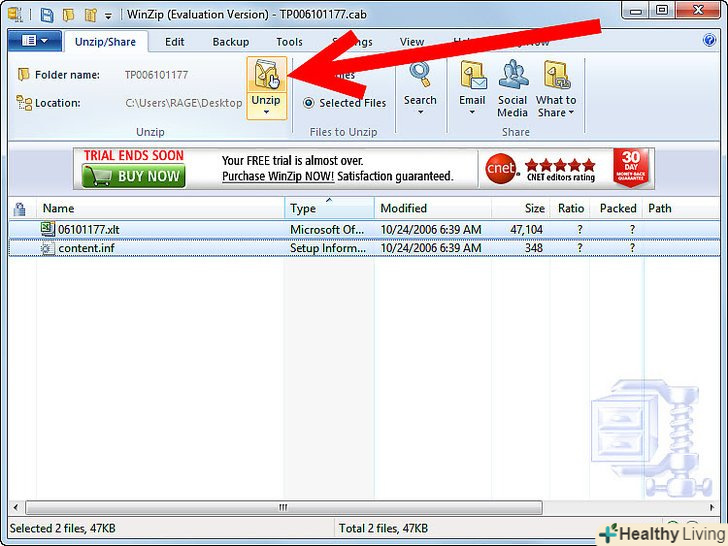The height and width of the screenshot is (546, 728).
Task: Switch to the Unzip/Share tab
Action: [x=105, y=42]
